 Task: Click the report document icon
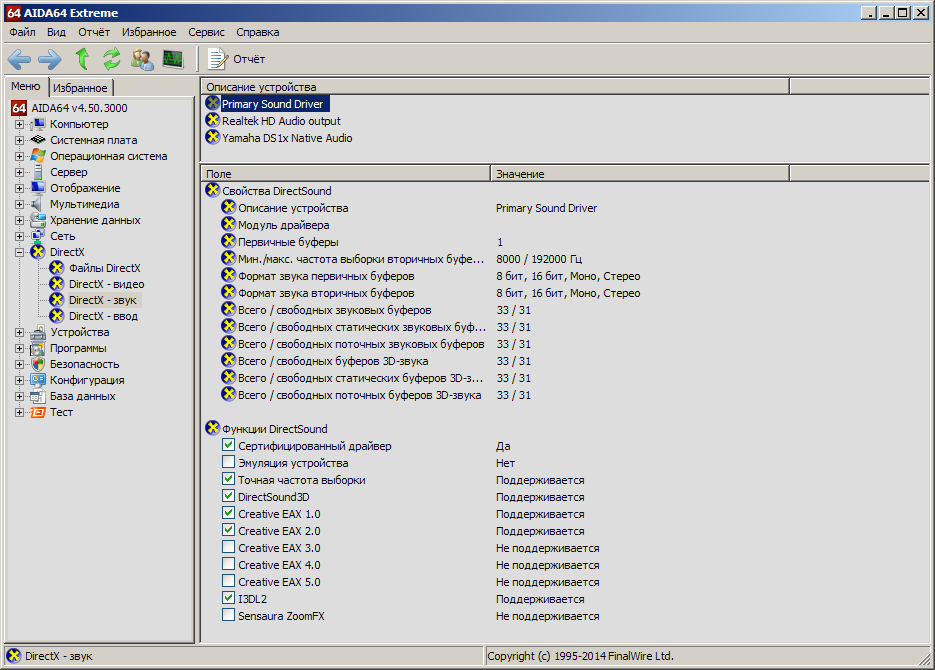[x=218, y=59]
